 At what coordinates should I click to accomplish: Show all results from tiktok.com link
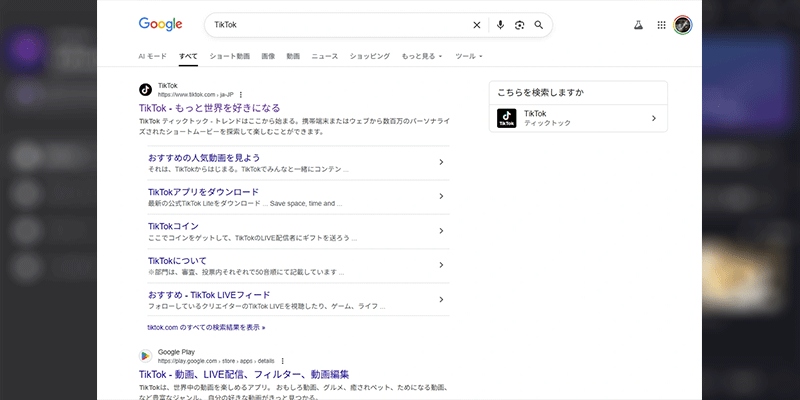click(x=206, y=328)
